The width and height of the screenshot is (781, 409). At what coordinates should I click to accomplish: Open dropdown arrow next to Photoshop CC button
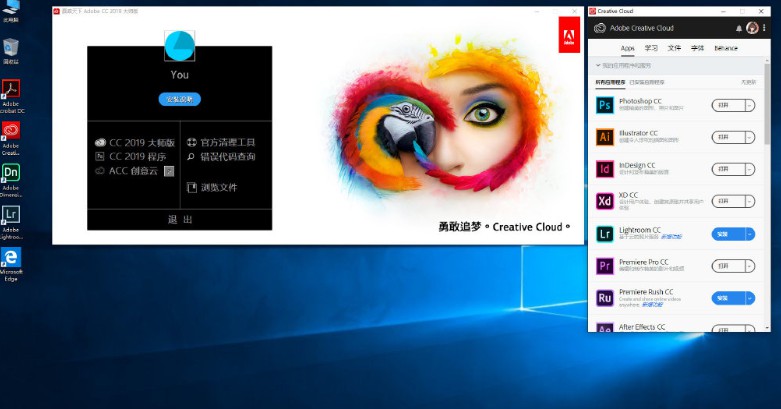coord(750,105)
